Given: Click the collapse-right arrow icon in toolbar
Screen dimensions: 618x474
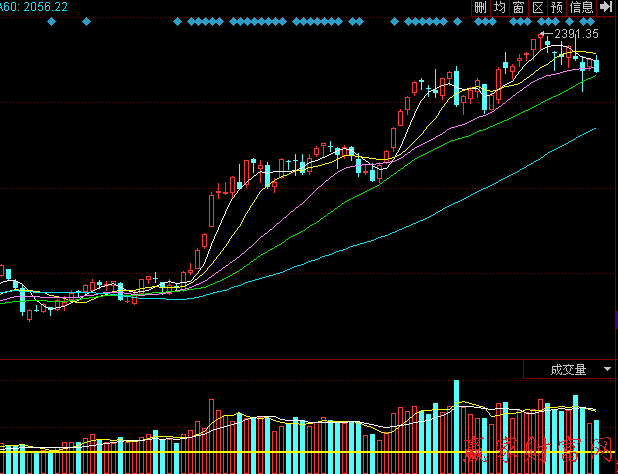Looking at the screenshot, I should (x=606, y=8).
